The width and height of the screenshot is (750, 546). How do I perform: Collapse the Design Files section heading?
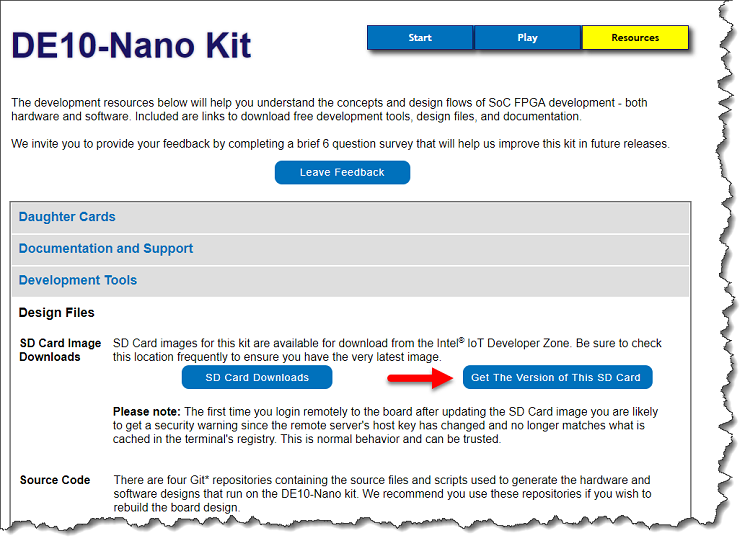(x=57, y=313)
